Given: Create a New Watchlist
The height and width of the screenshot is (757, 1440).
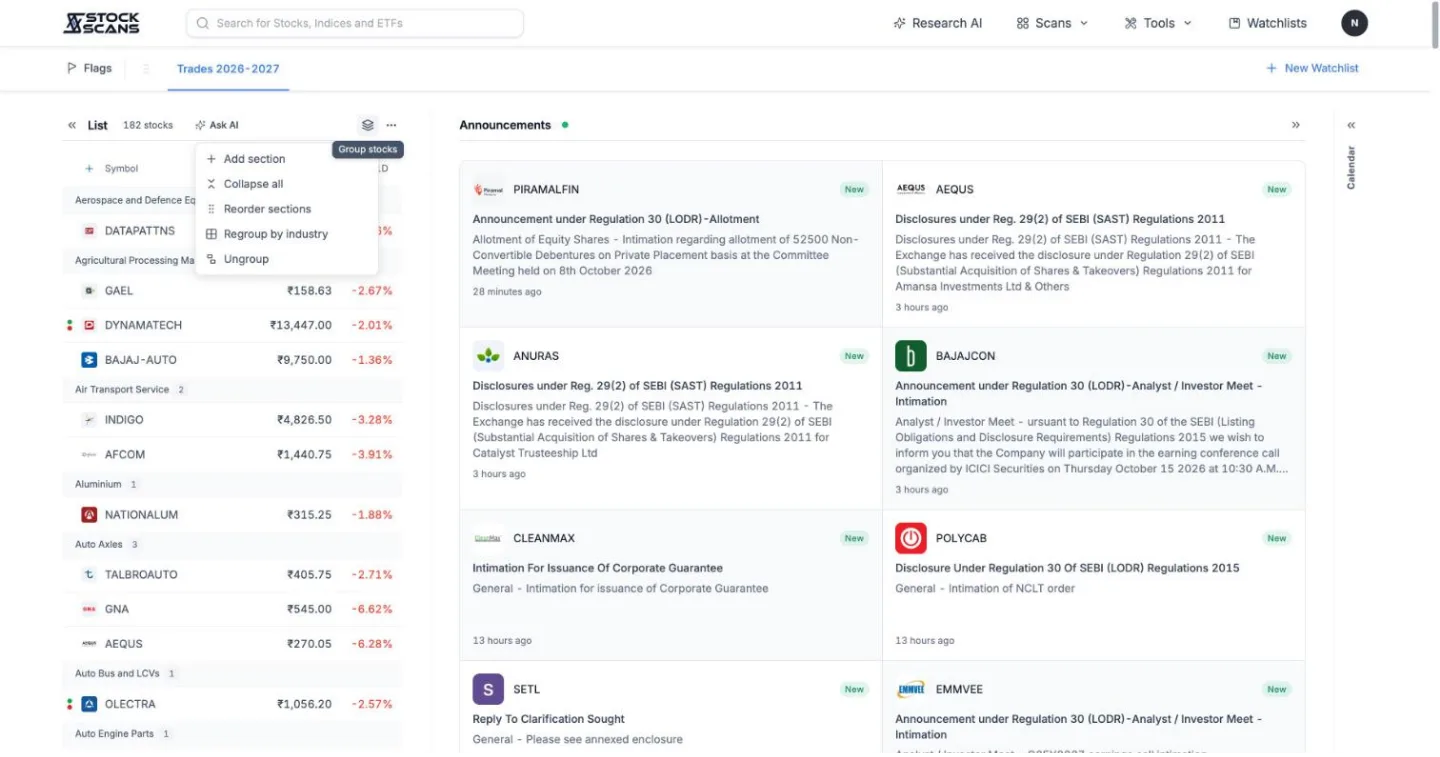Looking at the screenshot, I should click(1312, 68).
